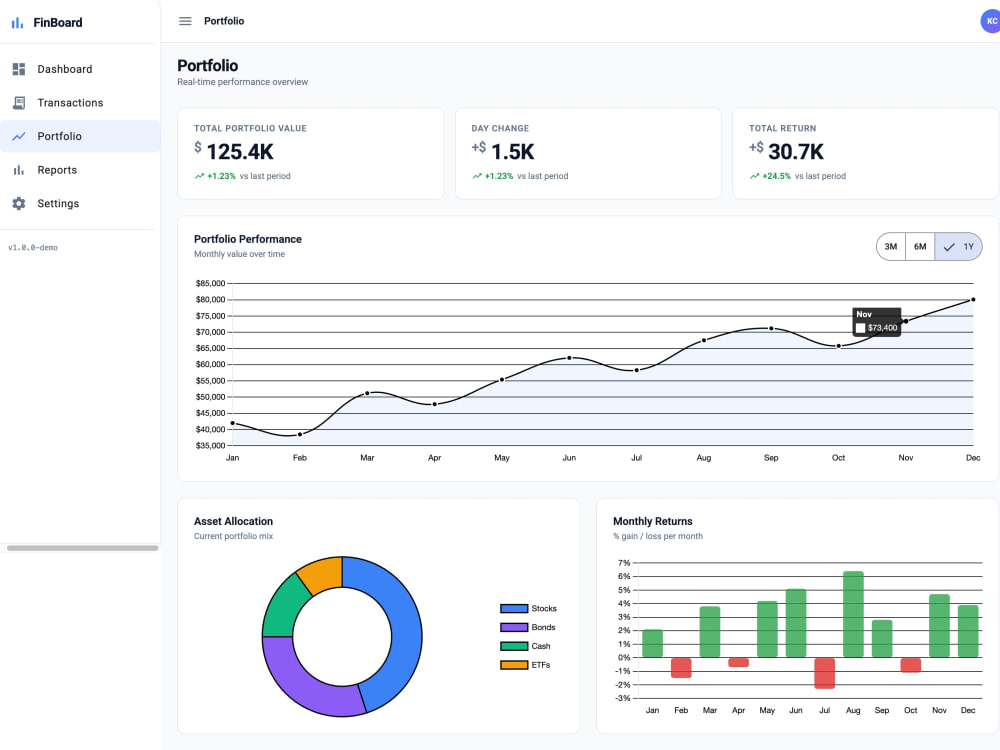Click the Nov $73,400 tooltip
Viewport: 1000px width, 750px height.
[x=876, y=322]
